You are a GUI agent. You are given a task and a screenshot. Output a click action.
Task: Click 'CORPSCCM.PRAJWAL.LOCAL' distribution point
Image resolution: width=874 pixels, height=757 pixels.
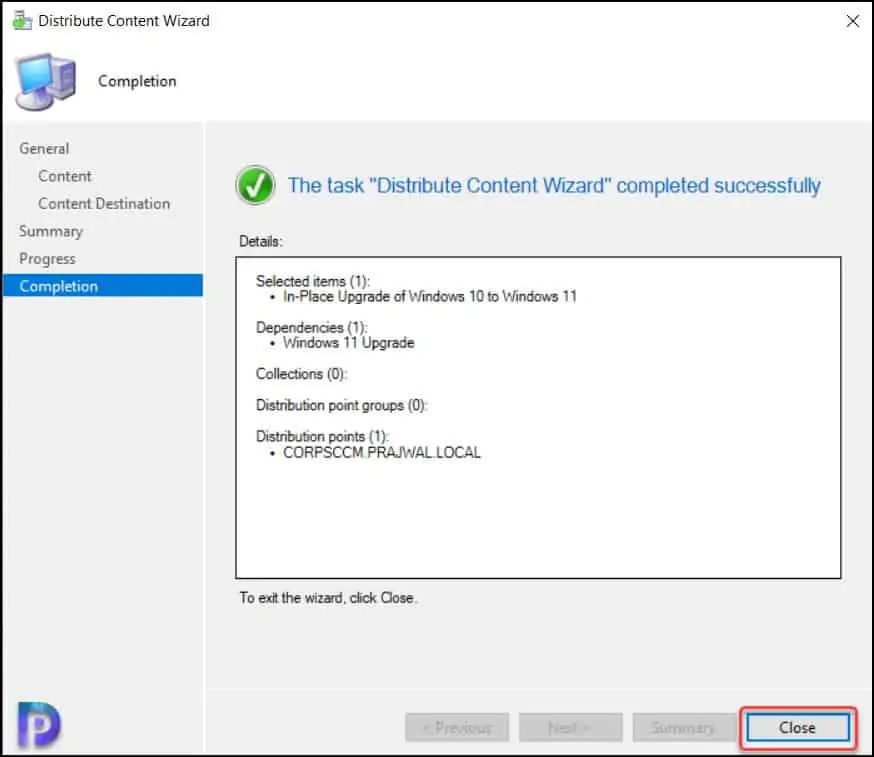382,452
